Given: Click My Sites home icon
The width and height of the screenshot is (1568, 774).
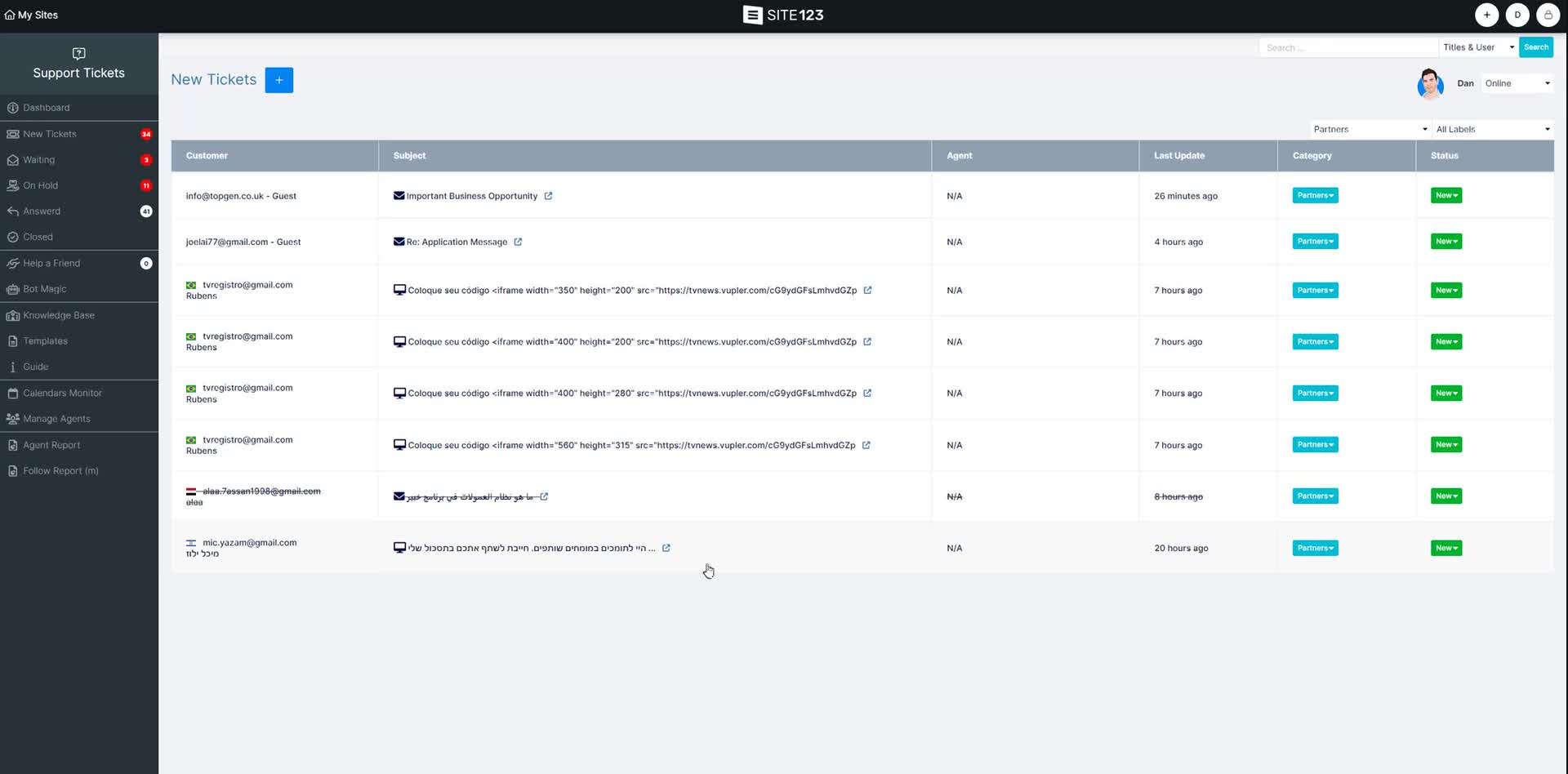Looking at the screenshot, I should 10,15.
